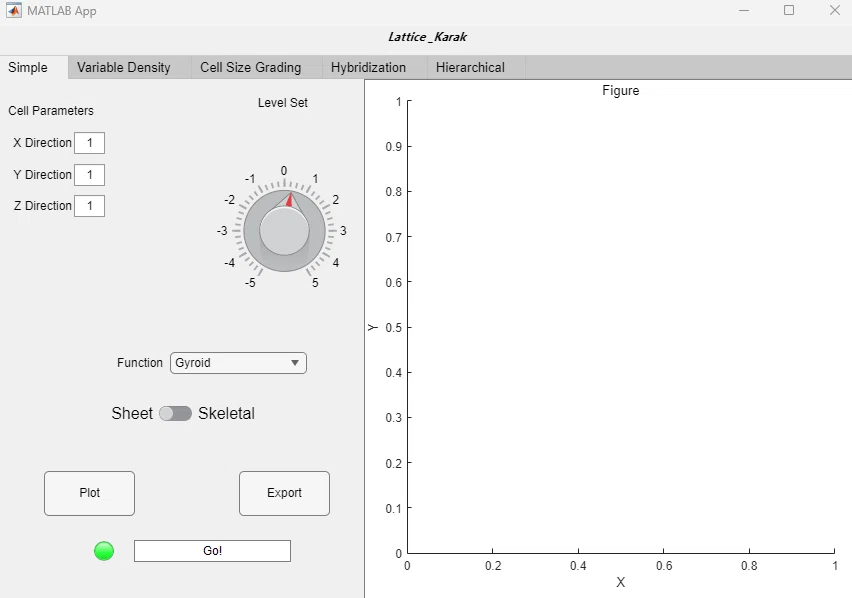Click the Y Direction input field

(90, 175)
